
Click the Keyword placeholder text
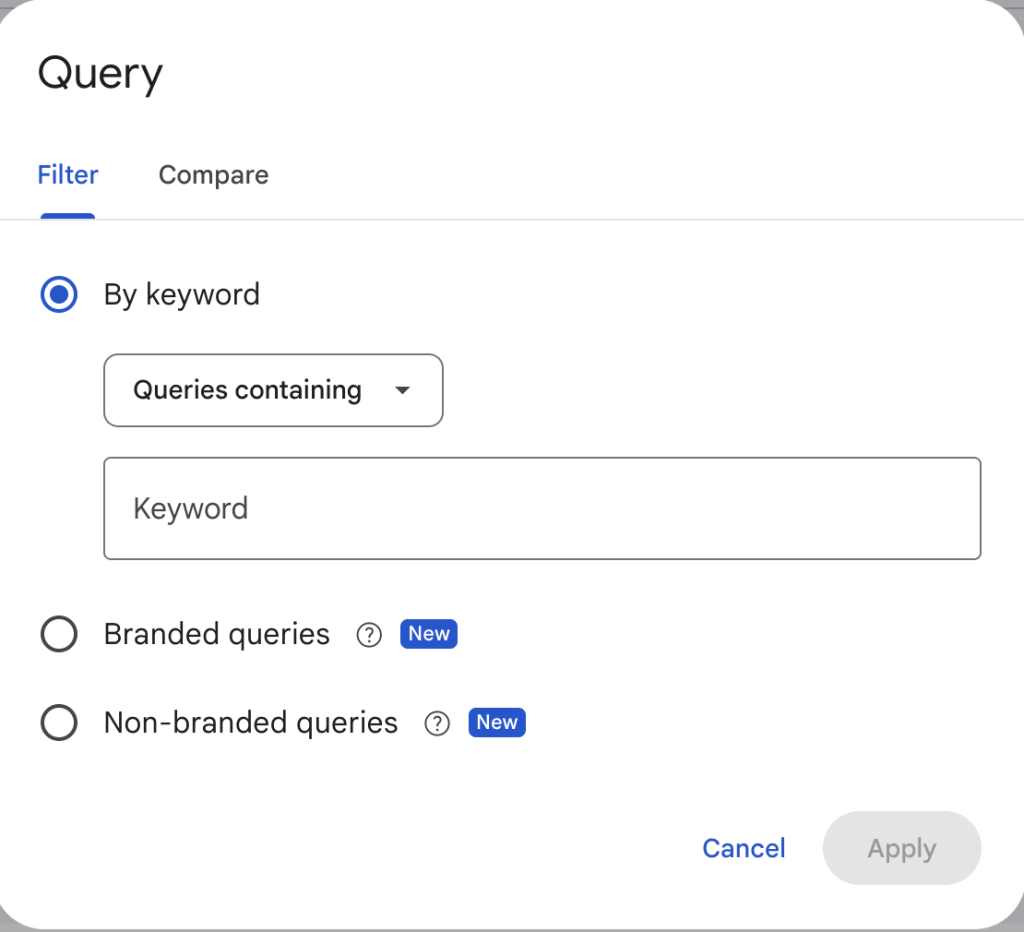[191, 508]
